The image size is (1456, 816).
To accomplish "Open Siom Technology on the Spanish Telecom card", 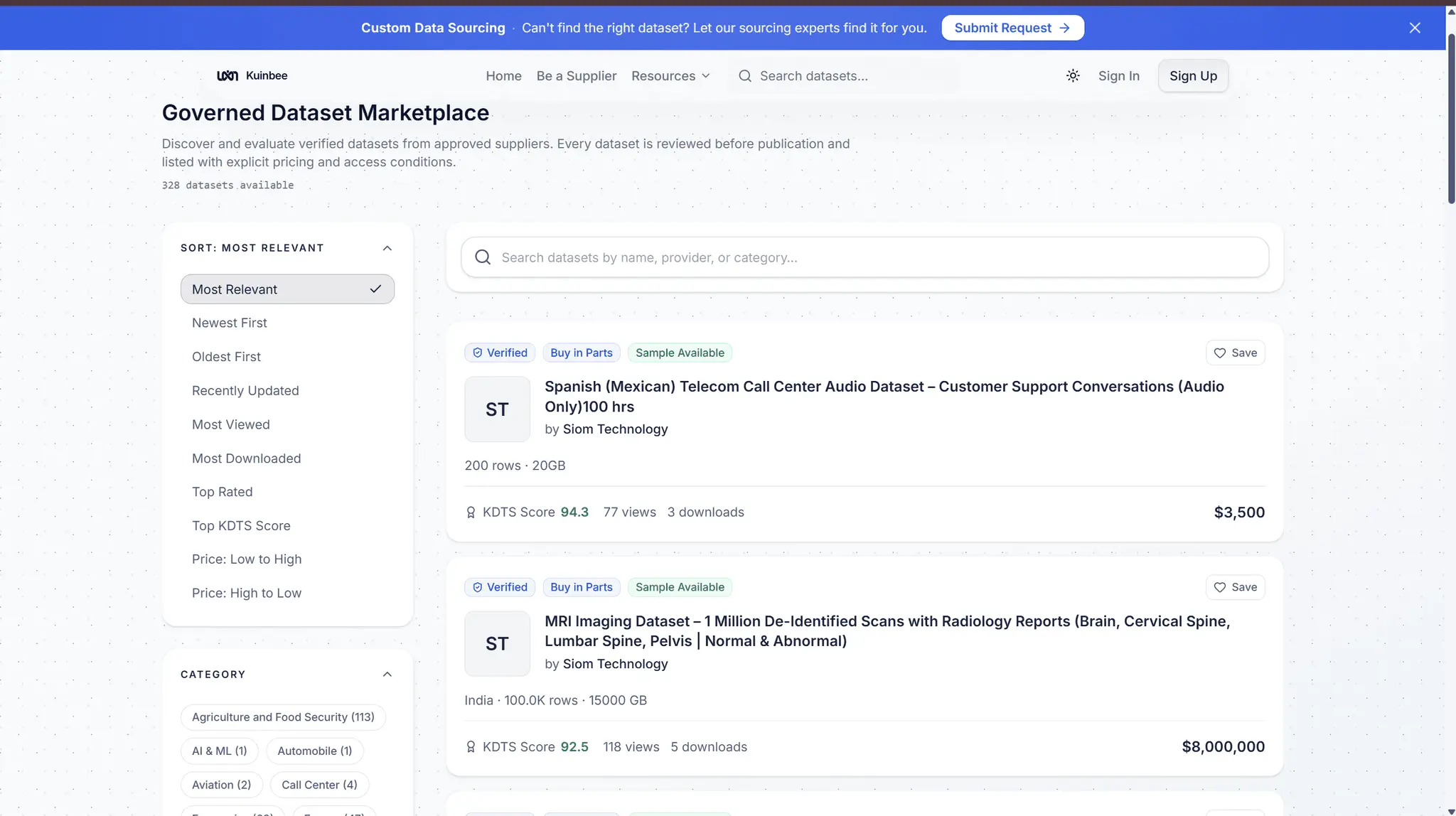I will pos(615,429).
